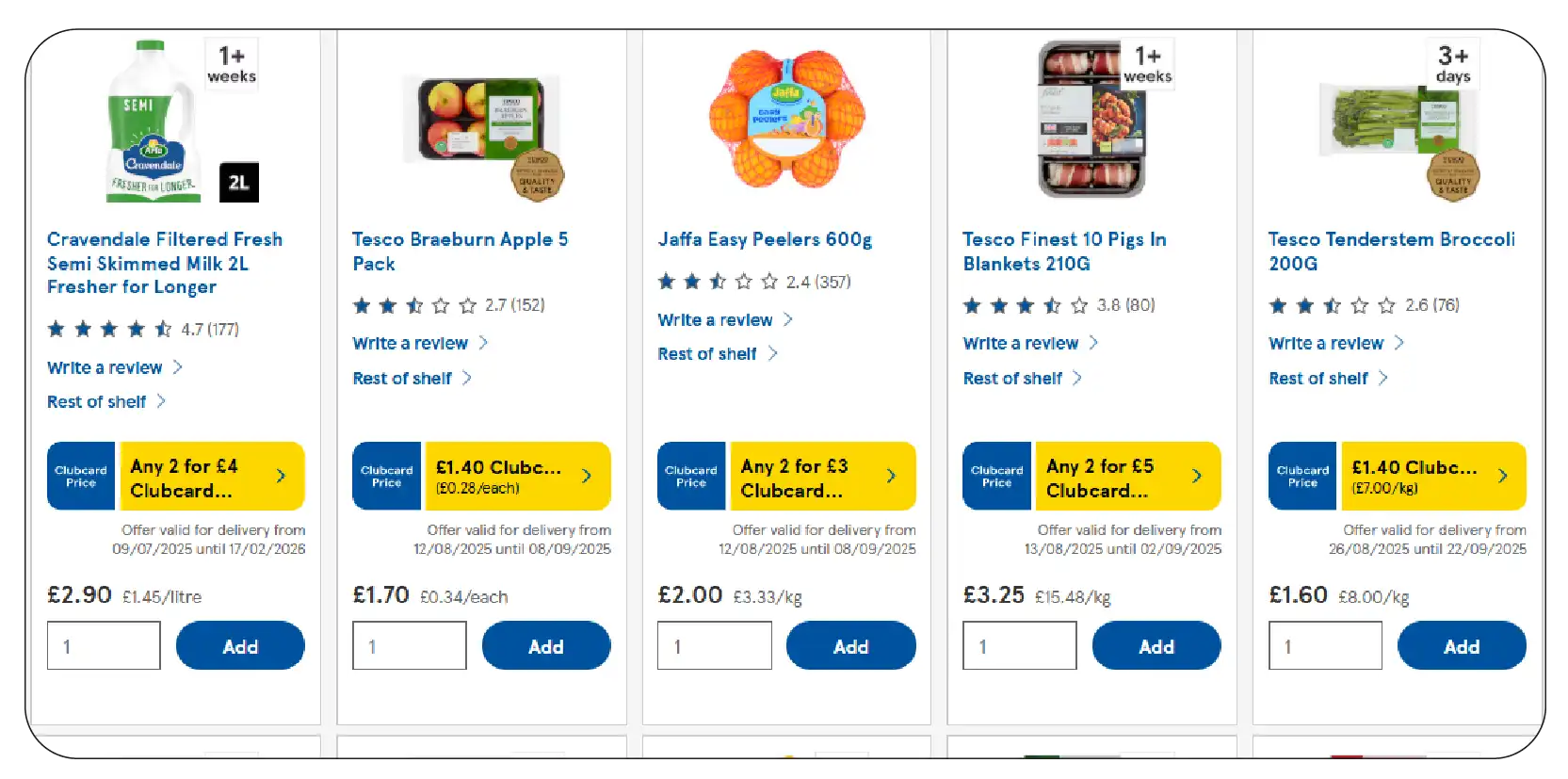Click the 2L size badge on the milk image
This screenshot has height=779, width=1568.
coord(238,183)
